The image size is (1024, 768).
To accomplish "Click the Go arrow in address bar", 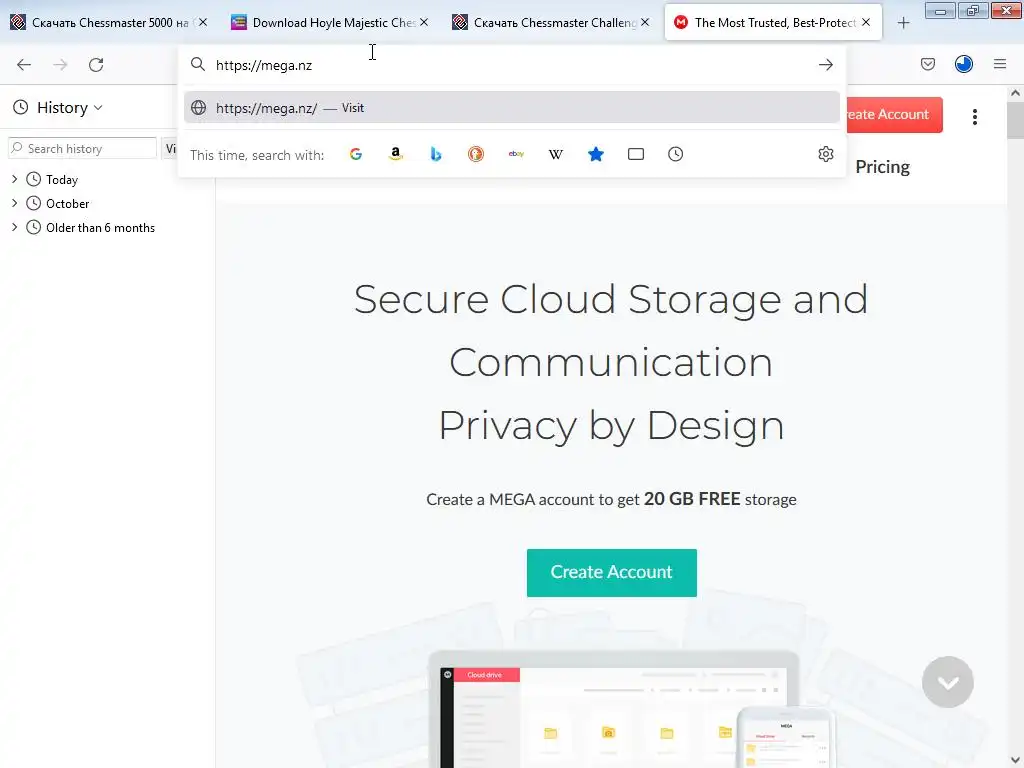I will [x=825, y=65].
